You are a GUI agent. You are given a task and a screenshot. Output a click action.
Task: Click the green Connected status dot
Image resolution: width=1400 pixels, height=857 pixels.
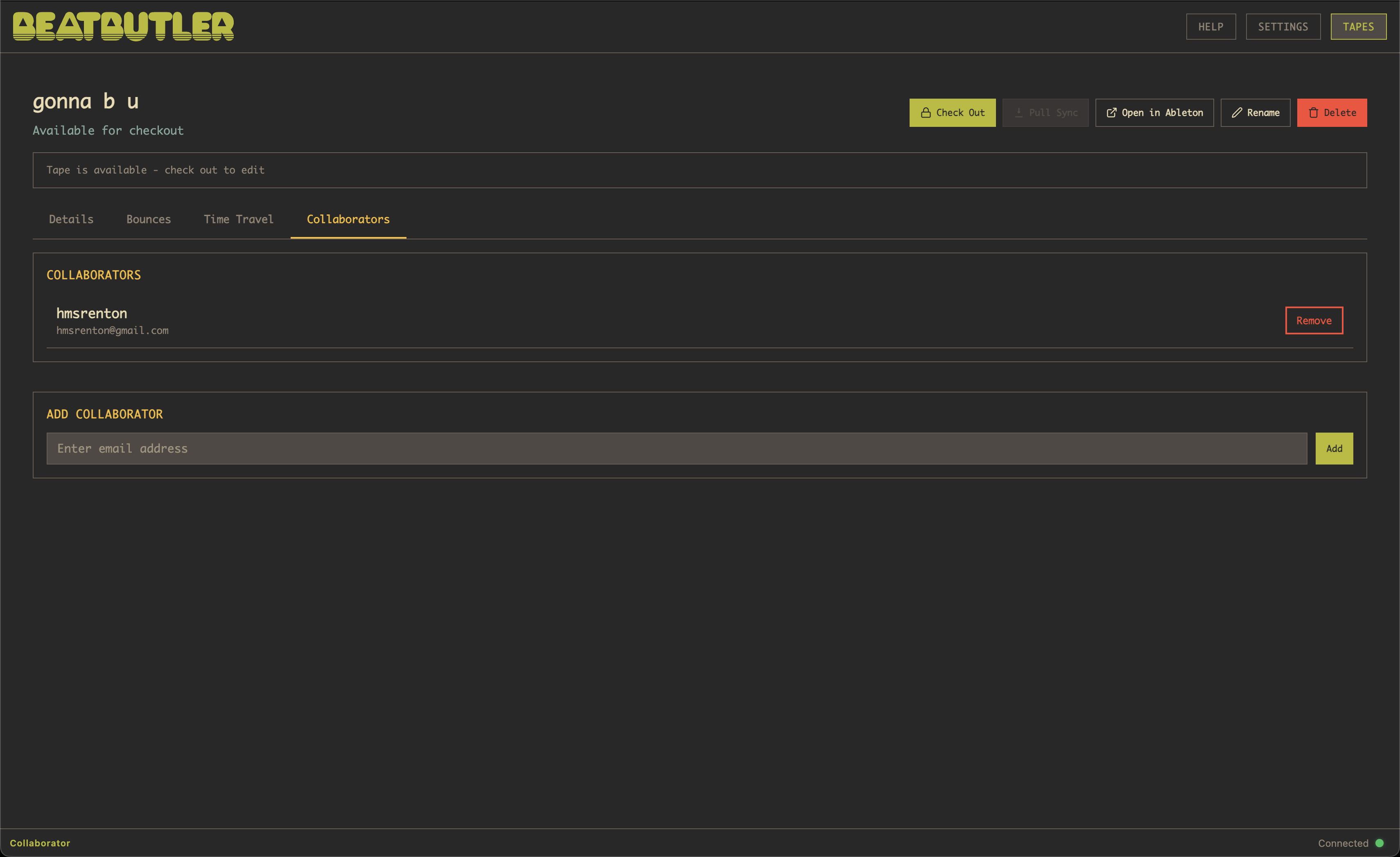(1379, 843)
